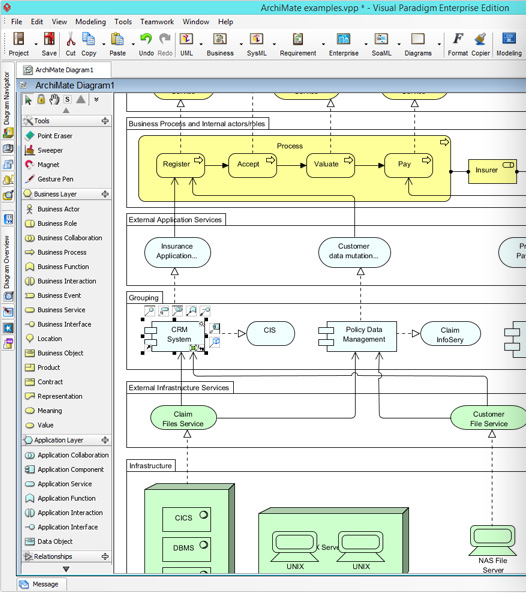Expand the Relationships palette group
The image size is (526, 593).
click(105, 556)
